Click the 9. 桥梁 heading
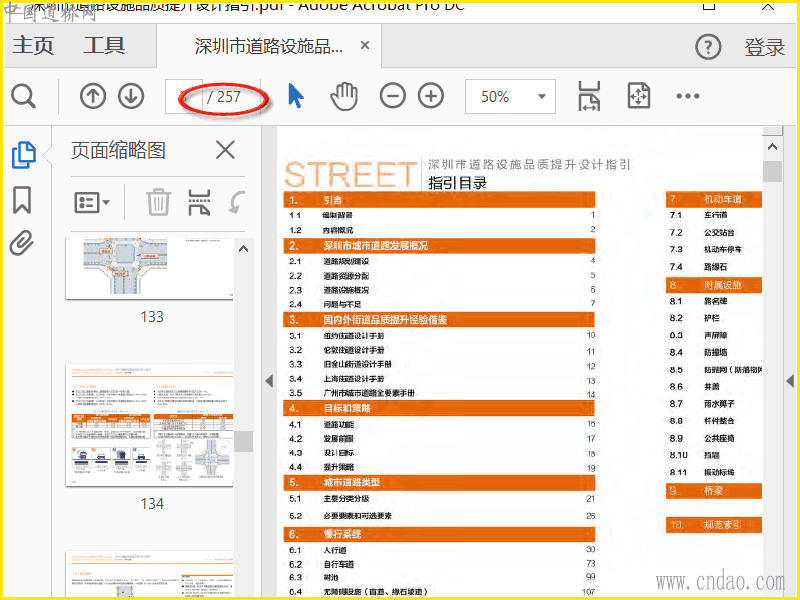The width and height of the screenshot is (800, 600). pyautogui.click(x=714, y=491)
